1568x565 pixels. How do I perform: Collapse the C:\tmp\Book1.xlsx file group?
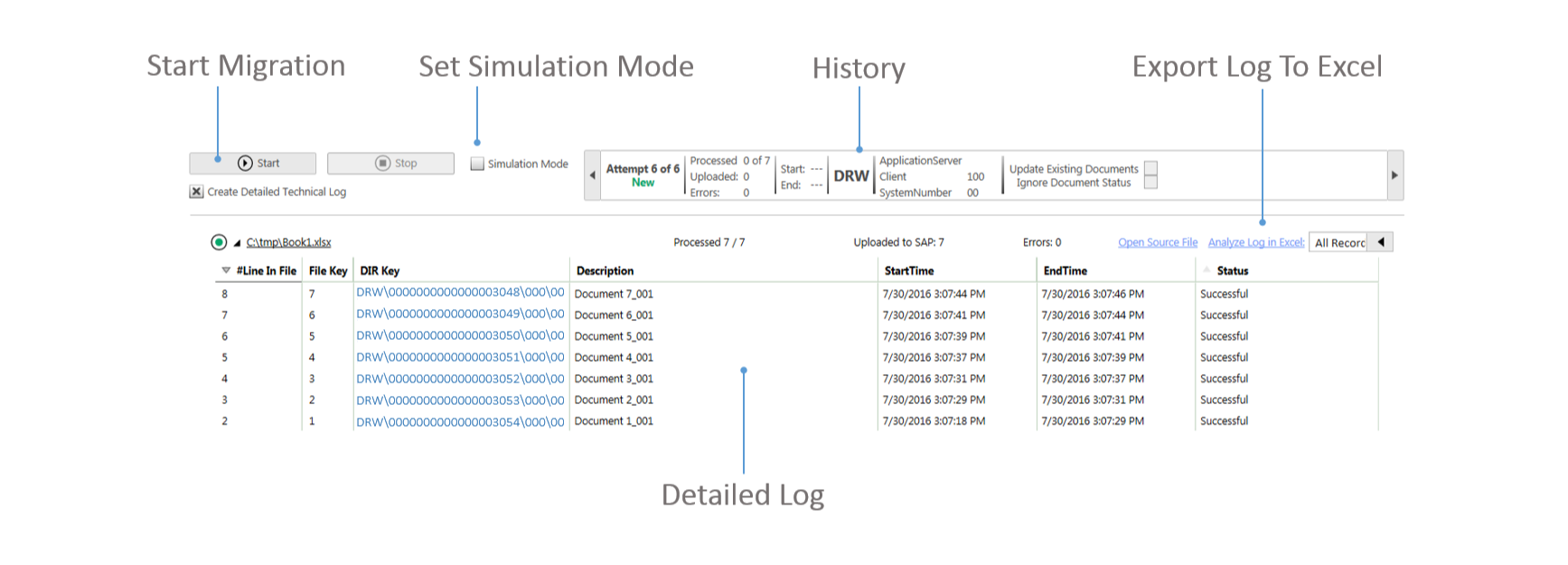coord(237,242)
